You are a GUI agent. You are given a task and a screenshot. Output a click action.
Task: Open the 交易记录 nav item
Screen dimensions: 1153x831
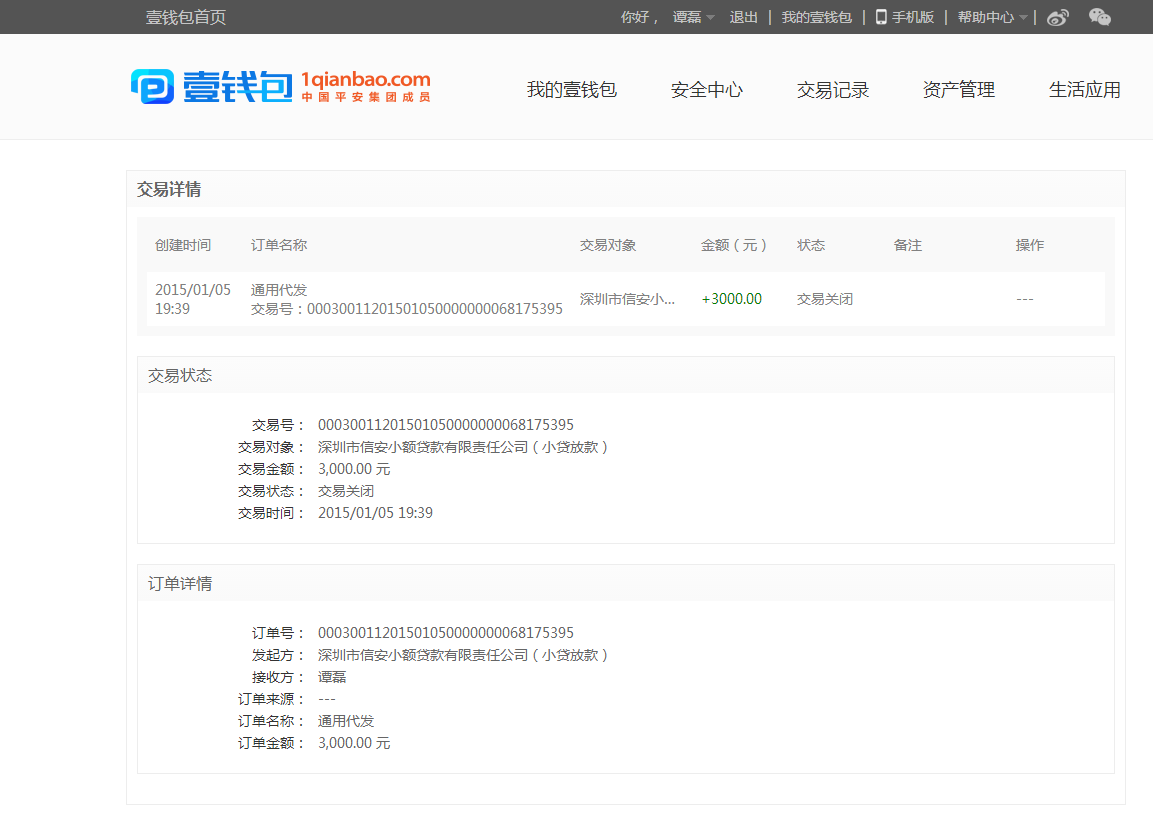(x=833, y=90)
